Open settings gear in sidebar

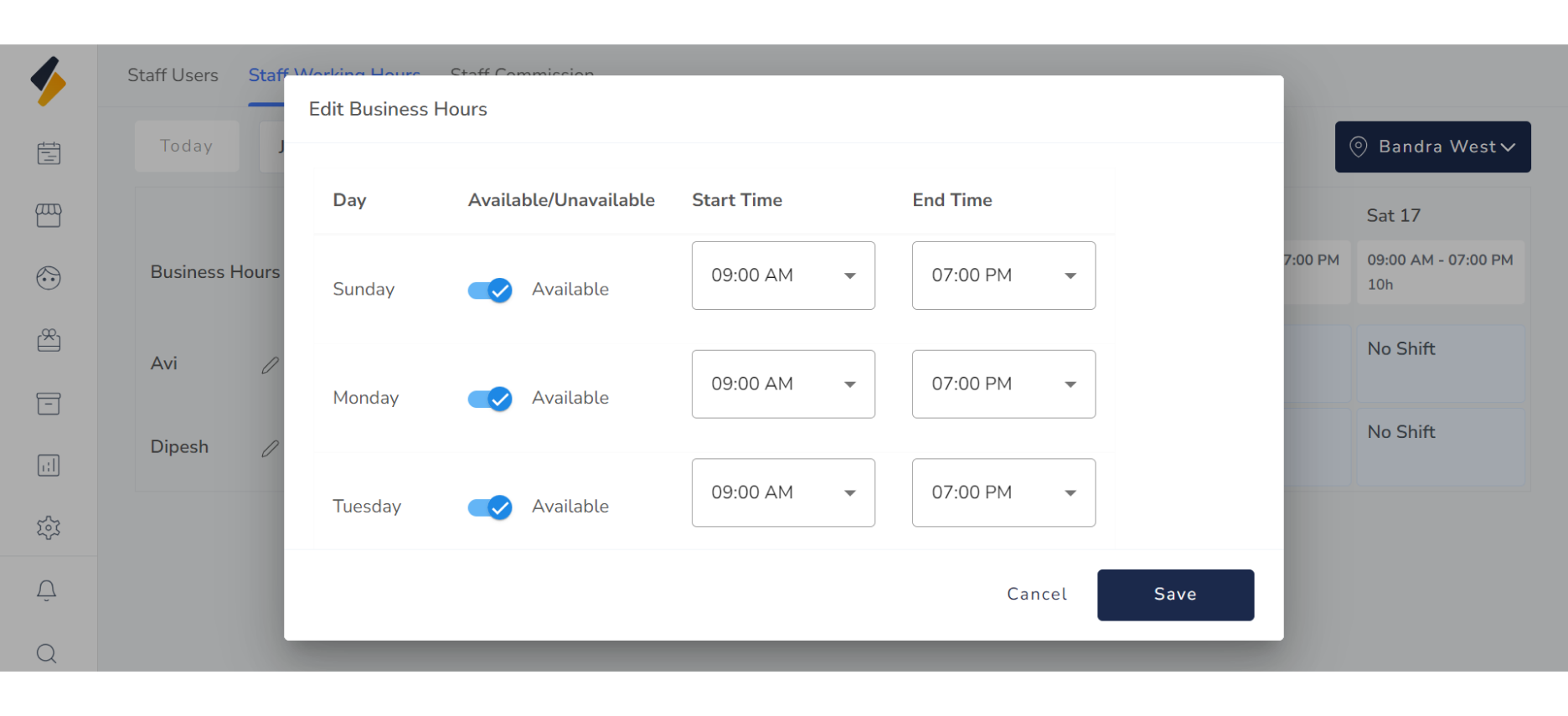[x=49, y=528]
